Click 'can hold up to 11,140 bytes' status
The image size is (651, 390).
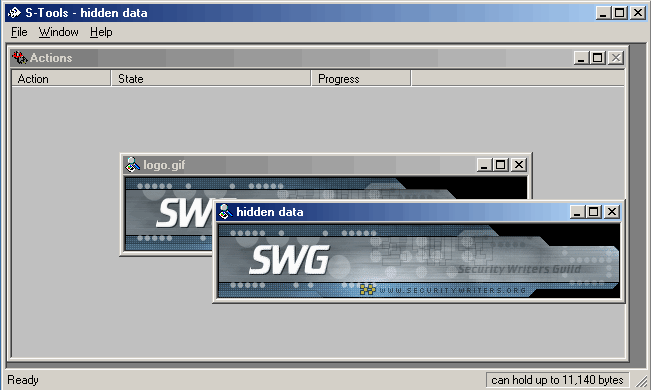558,380
